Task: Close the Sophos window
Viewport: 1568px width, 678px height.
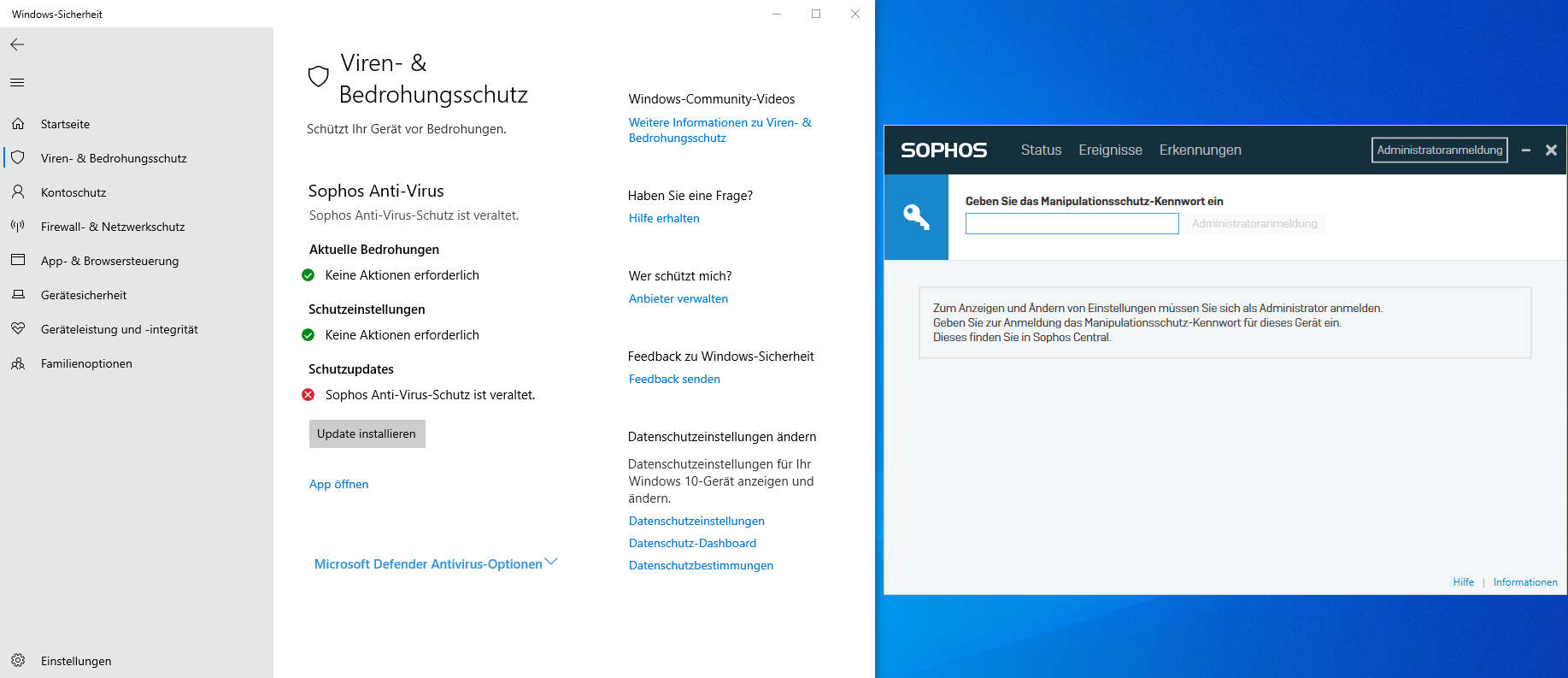Action: point(1551,150)
